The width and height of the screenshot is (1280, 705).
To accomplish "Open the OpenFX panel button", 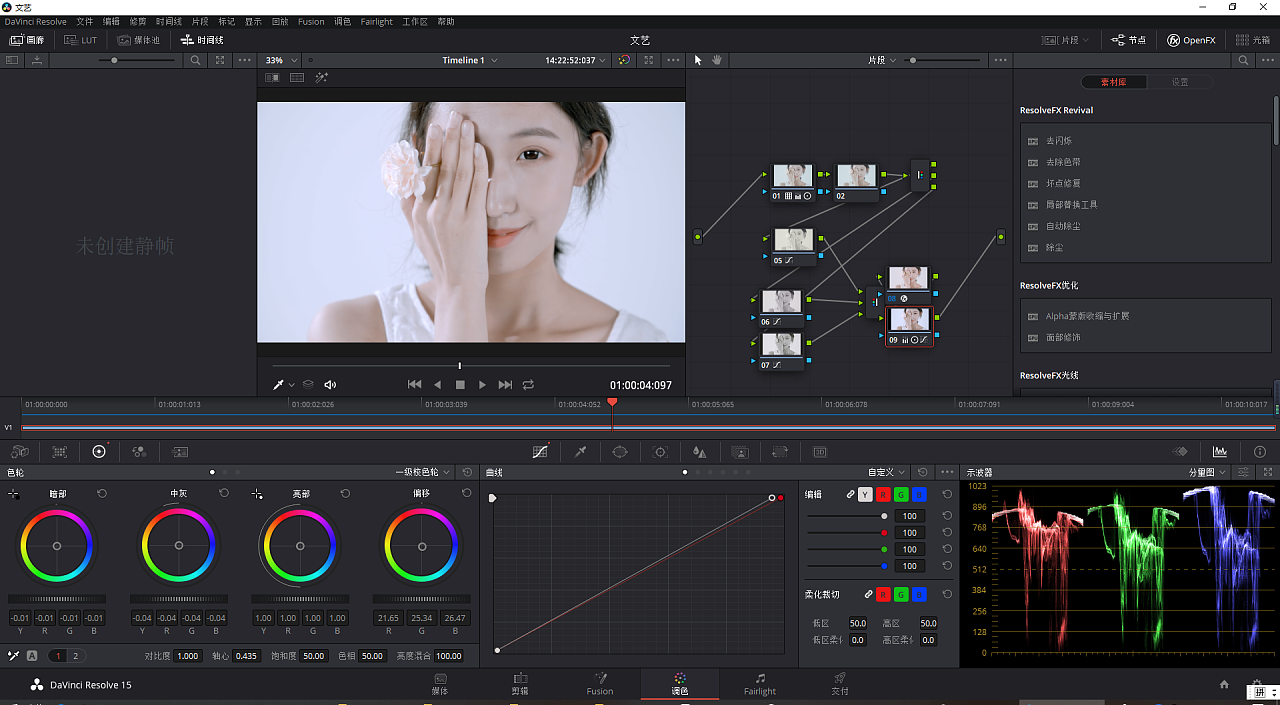I will [1190, 40].
